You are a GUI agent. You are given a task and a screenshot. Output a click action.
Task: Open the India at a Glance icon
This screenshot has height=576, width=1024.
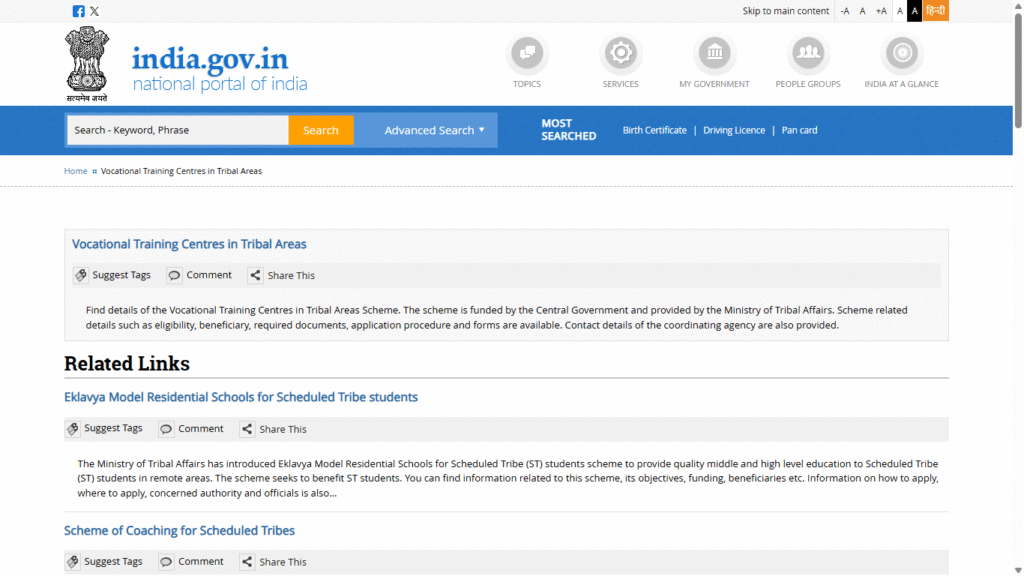[901, 53]
